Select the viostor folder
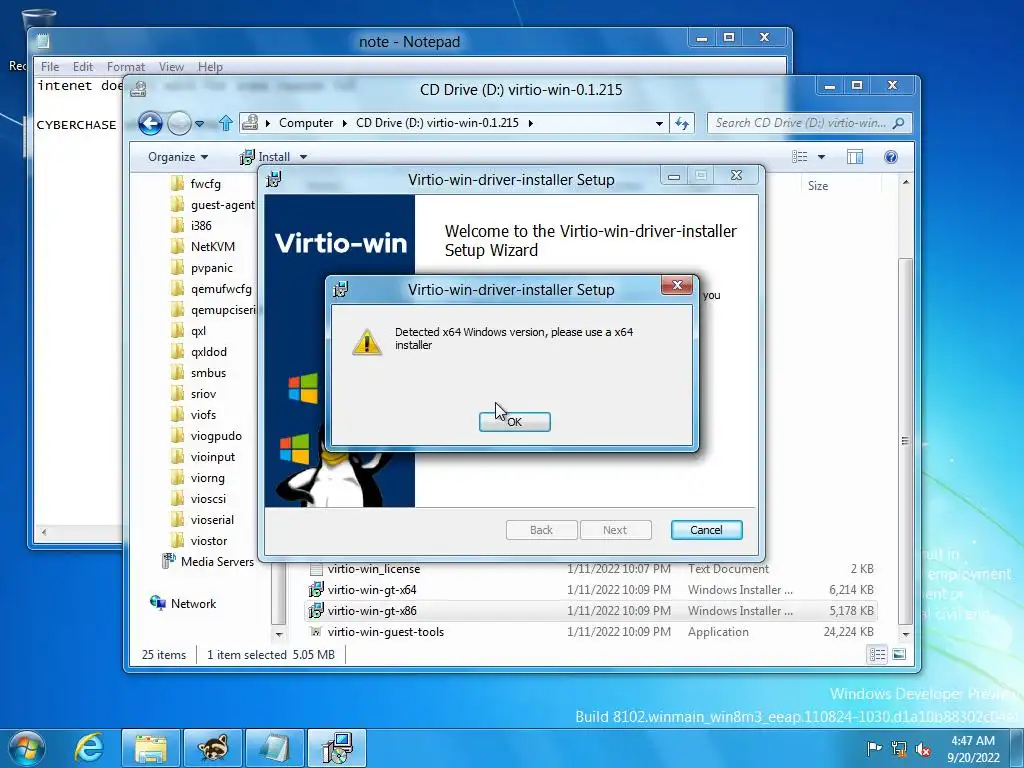 pos(199,541)
